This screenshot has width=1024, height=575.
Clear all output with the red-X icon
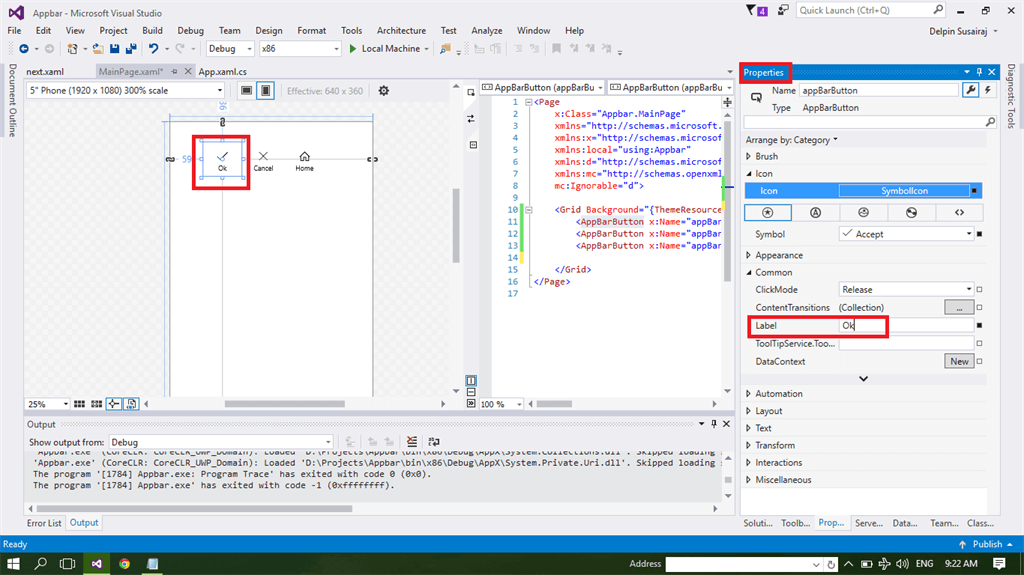(413, 442)
